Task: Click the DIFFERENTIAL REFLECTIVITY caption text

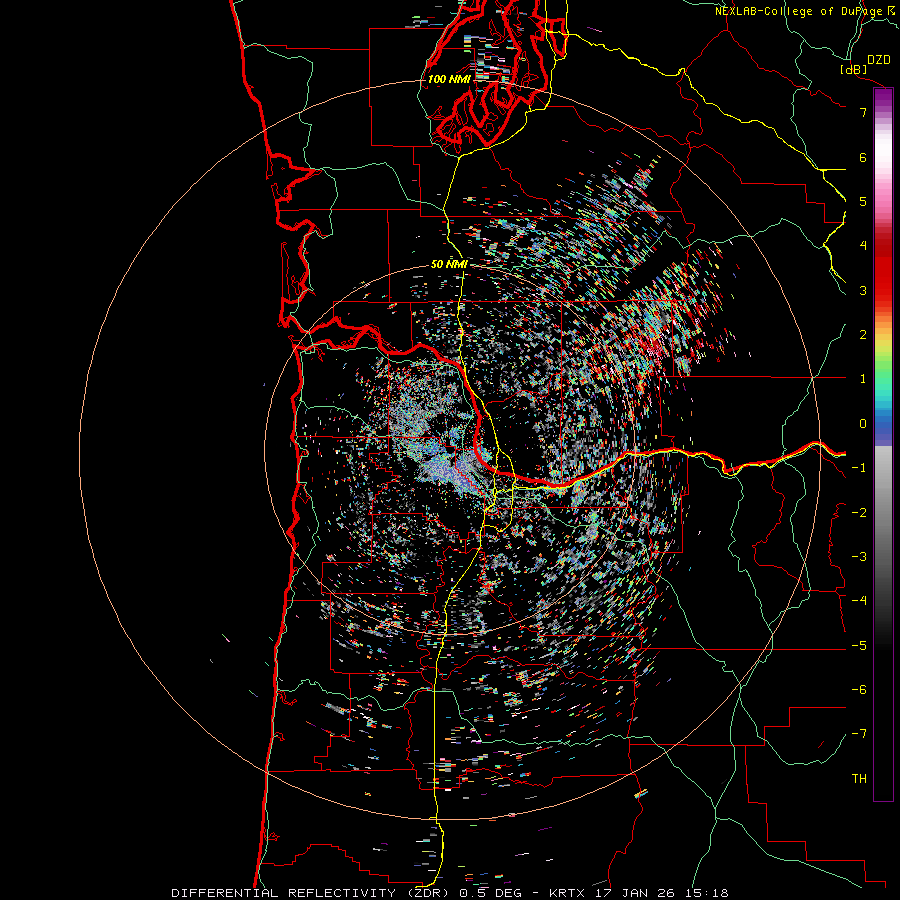Action: pos(284,893)
